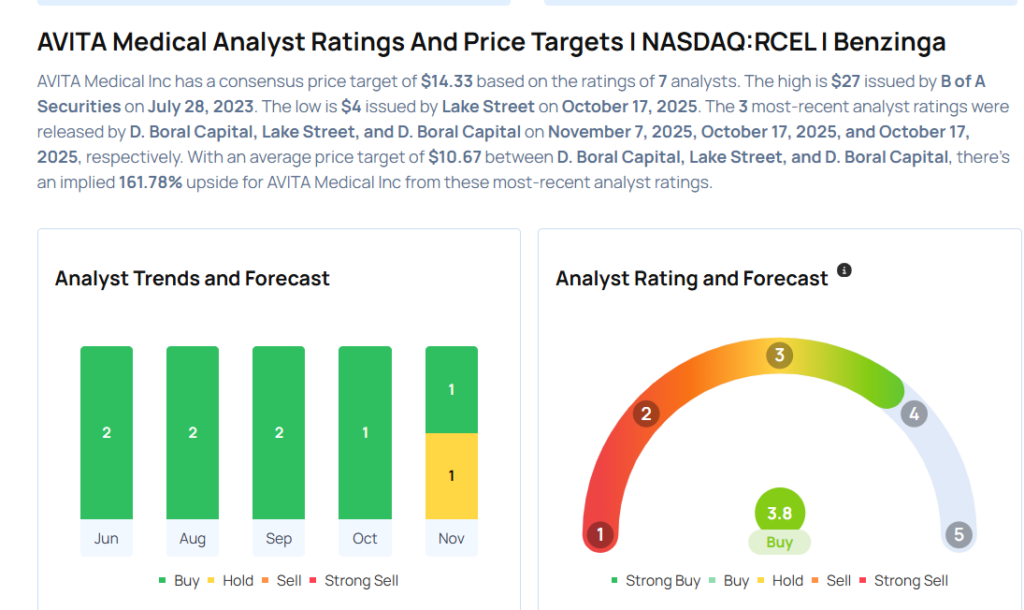Toggle Buy series in trends chart legend

pyautogui.click(x=179, y=580)
